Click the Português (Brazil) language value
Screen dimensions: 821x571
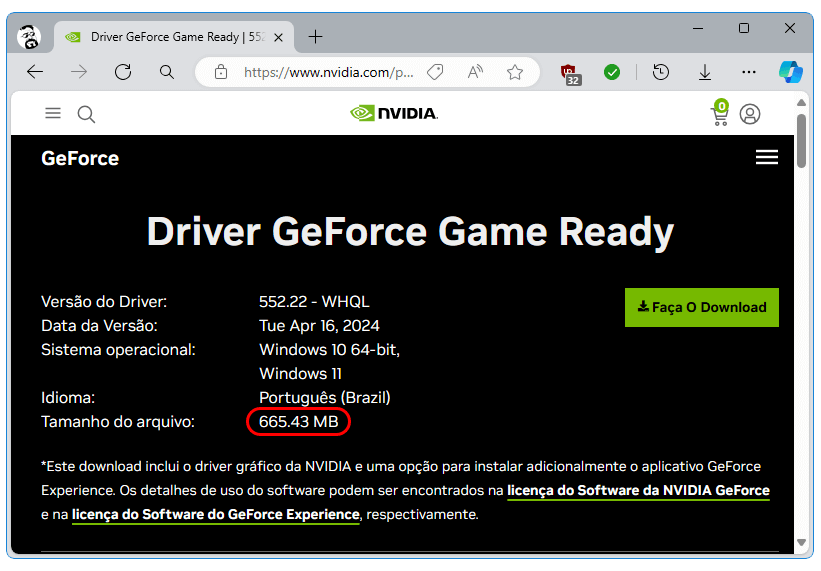click(325, 398)
